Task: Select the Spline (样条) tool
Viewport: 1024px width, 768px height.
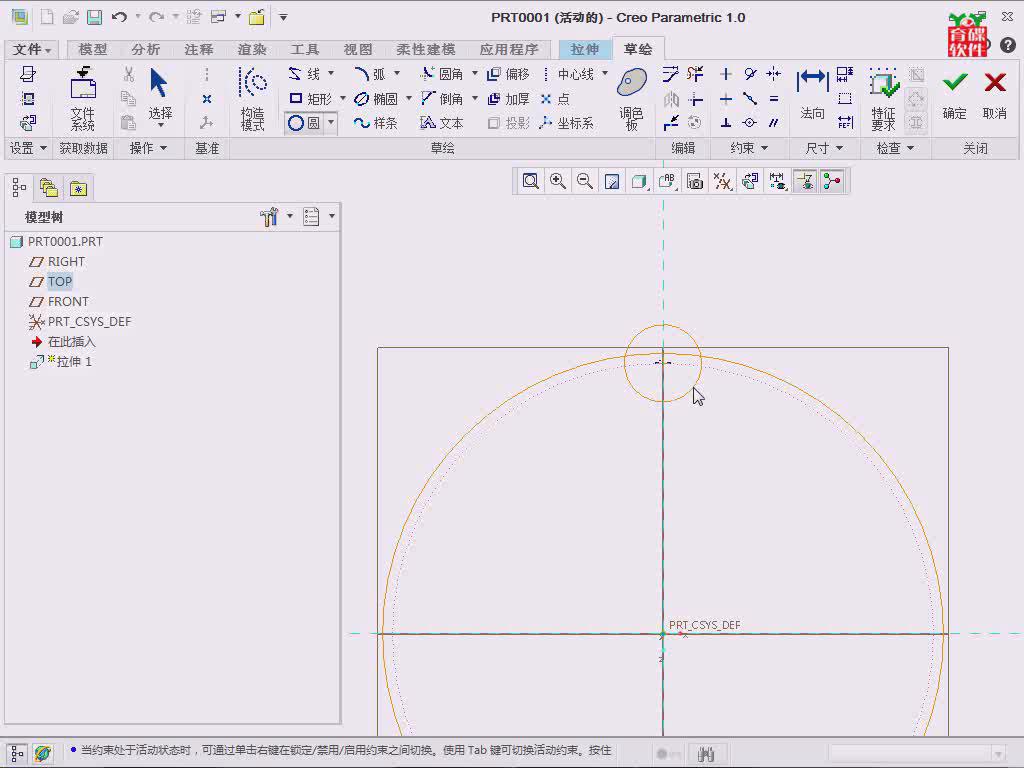Action: (x=376, y=123)
